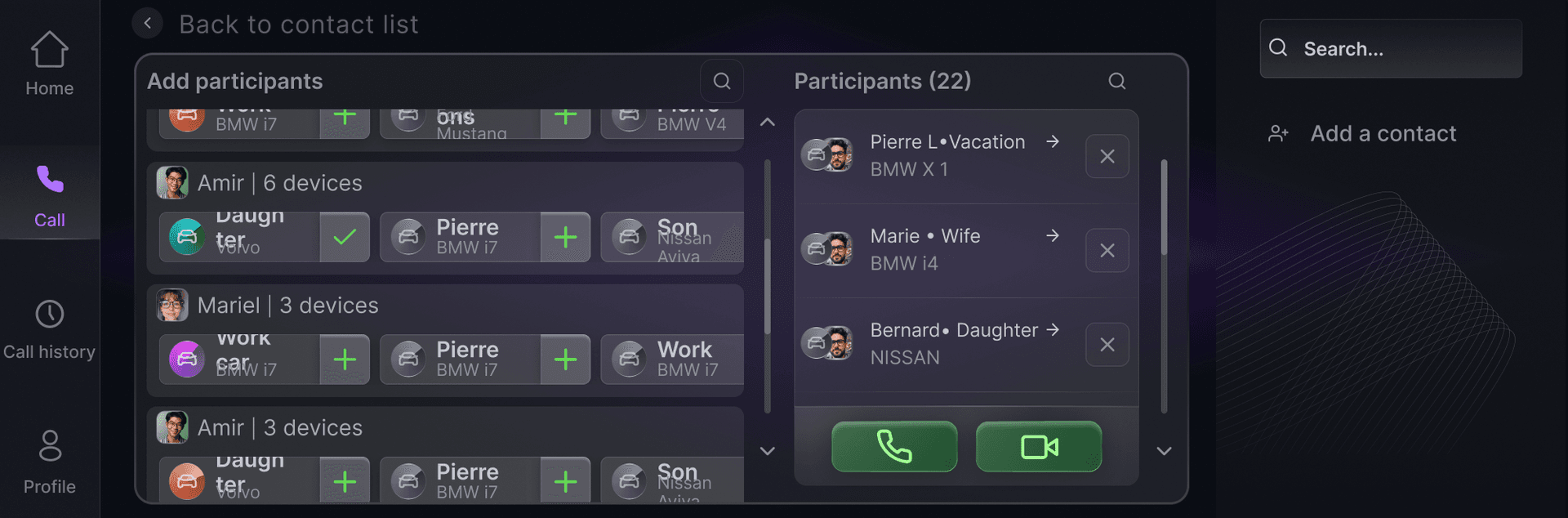1568x518 pixels.
Task: Click the back arrow to contact list
Action: (148, 24)
